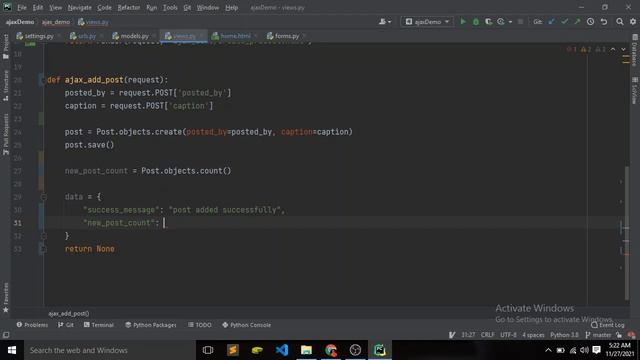Open the File menu
Viewport: 640px width, 360px height.
click(22, 7)
